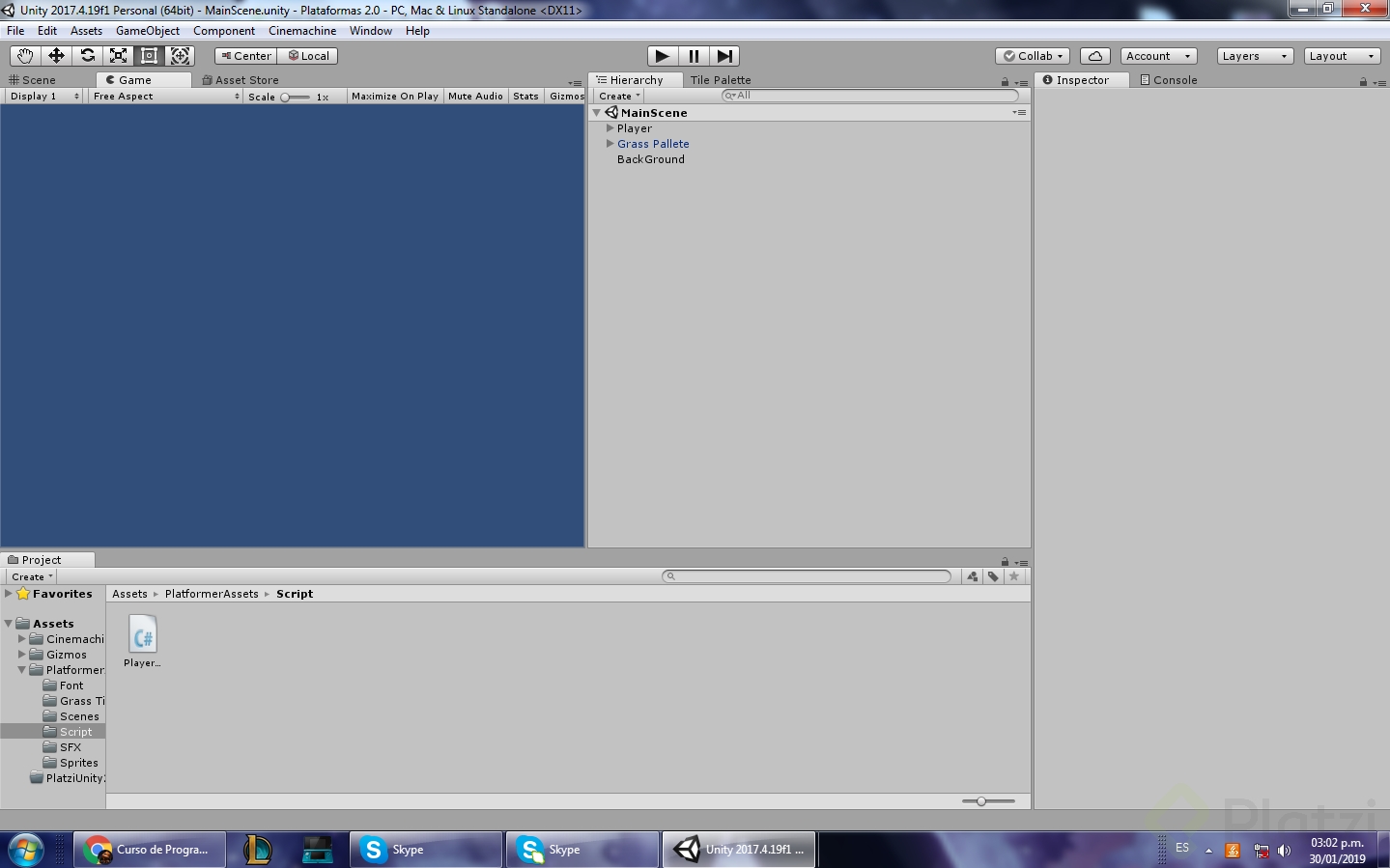Toggle Gizmos in Game view

[x=566, y=97]
